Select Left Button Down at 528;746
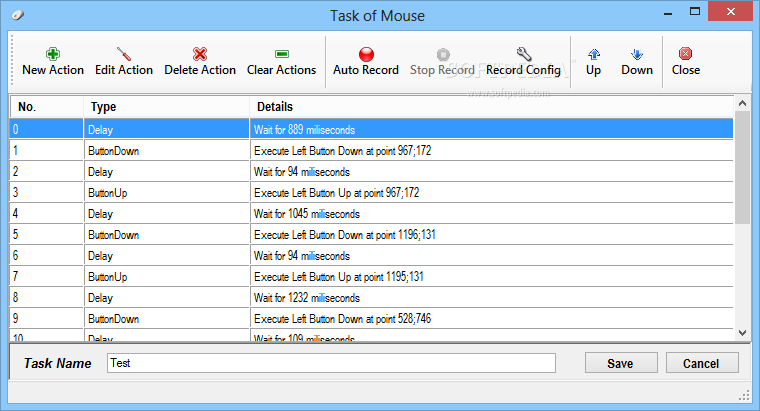The image size is (760, 411). [371, 318]
